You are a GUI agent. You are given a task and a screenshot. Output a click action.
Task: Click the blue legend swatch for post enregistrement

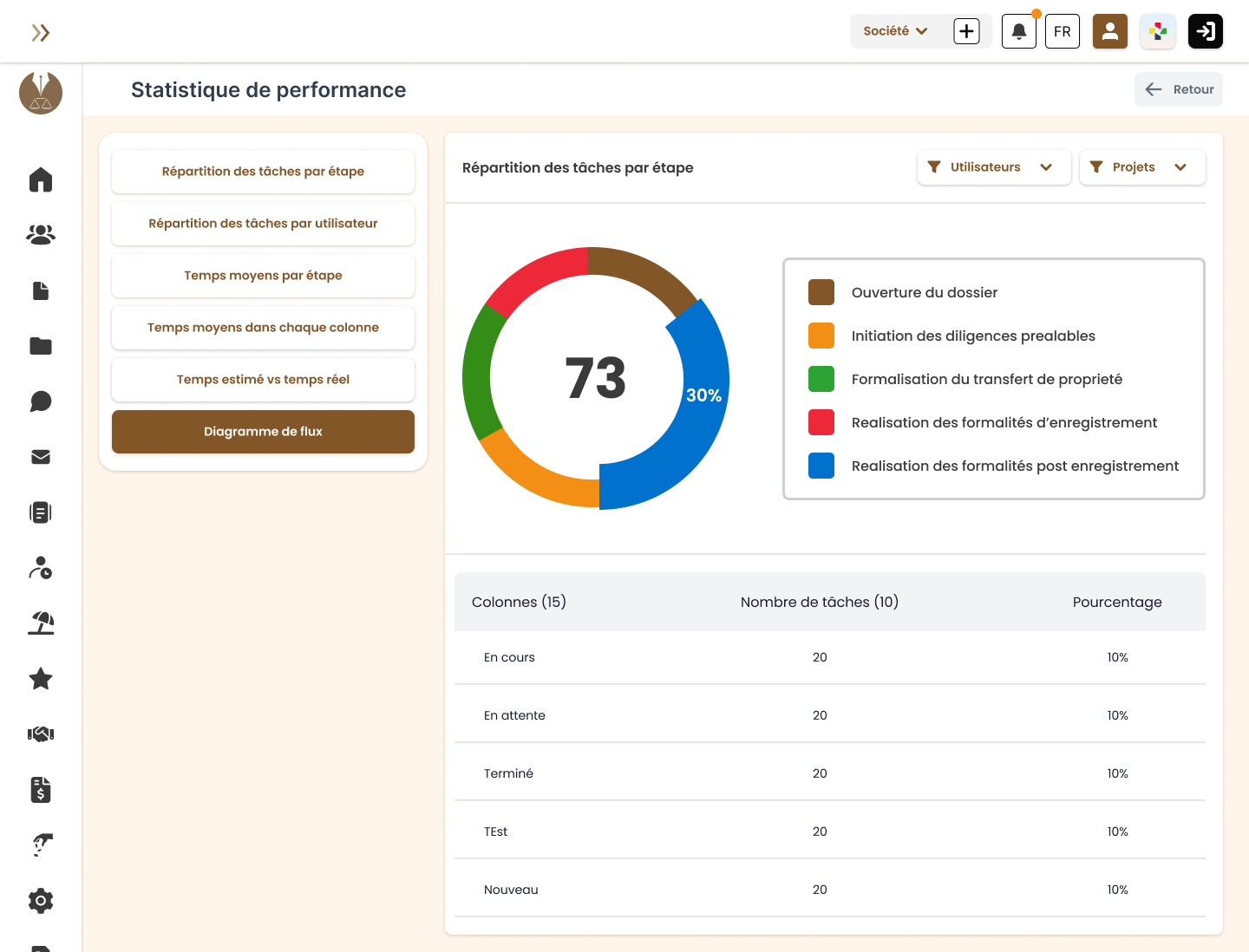[821, 466]
